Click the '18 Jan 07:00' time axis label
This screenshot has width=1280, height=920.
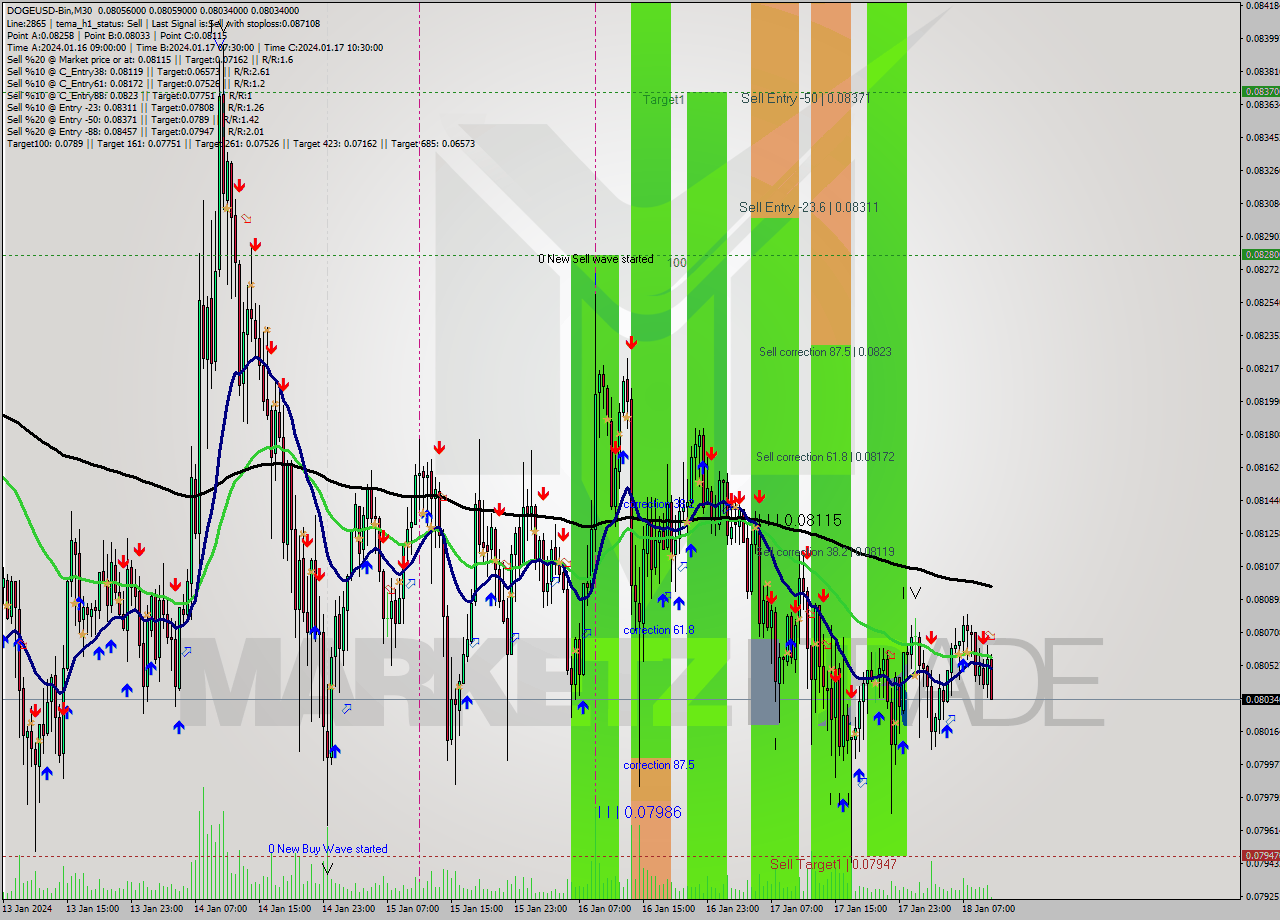pyautogui.click(x=988, y=909)
